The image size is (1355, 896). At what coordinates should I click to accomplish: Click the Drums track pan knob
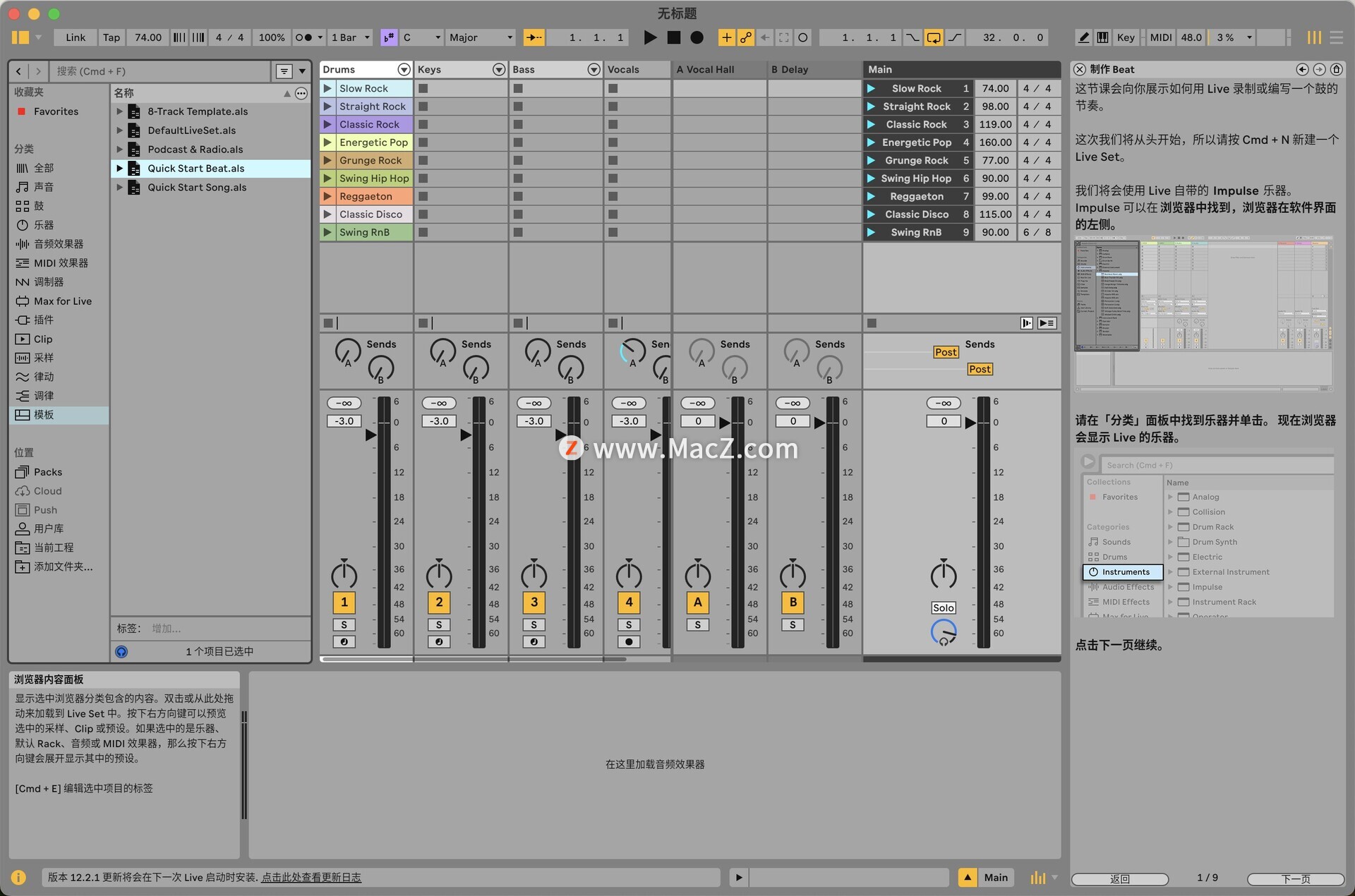pos(344,575)
